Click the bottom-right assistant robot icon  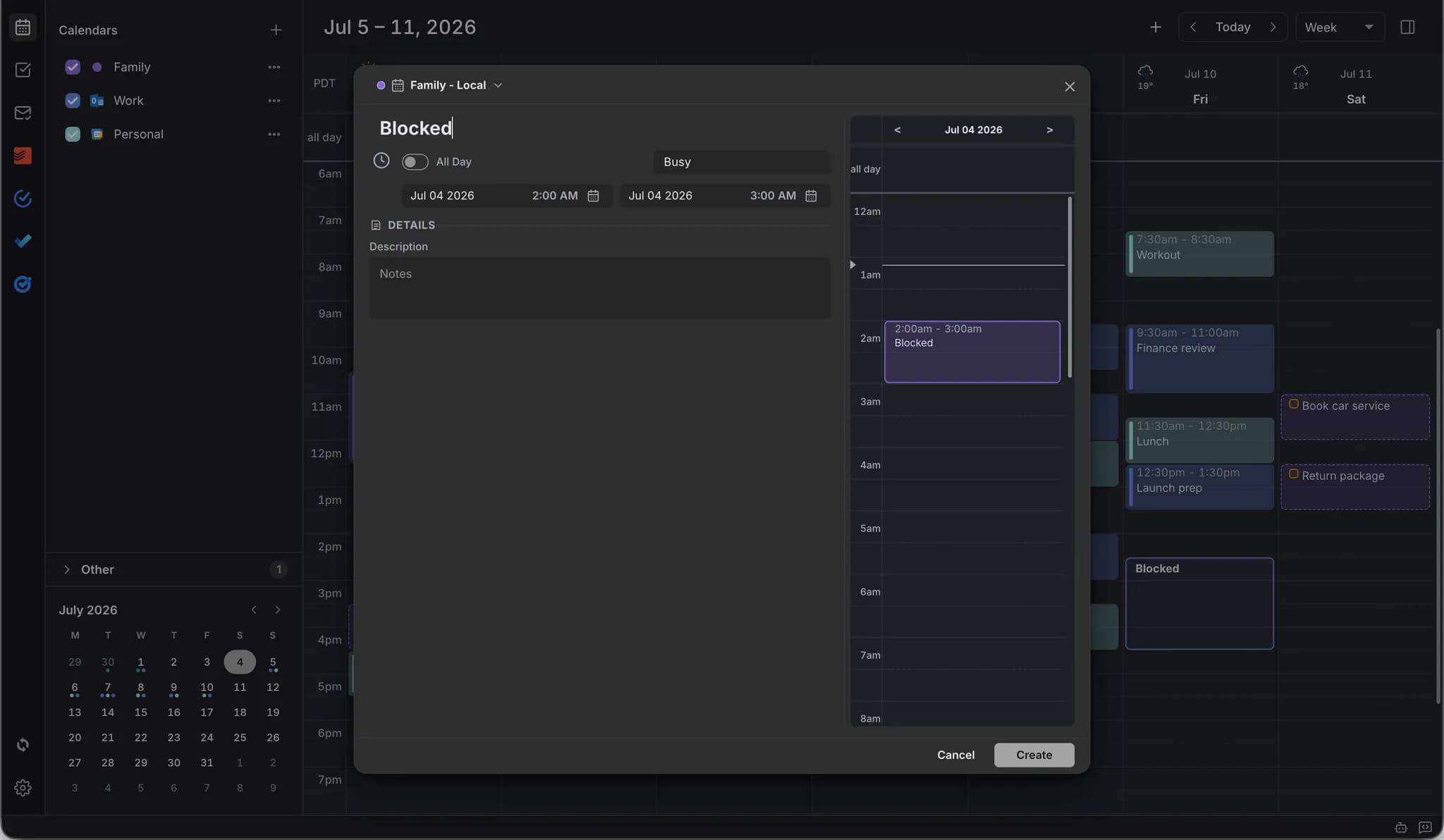(1401, 827)
